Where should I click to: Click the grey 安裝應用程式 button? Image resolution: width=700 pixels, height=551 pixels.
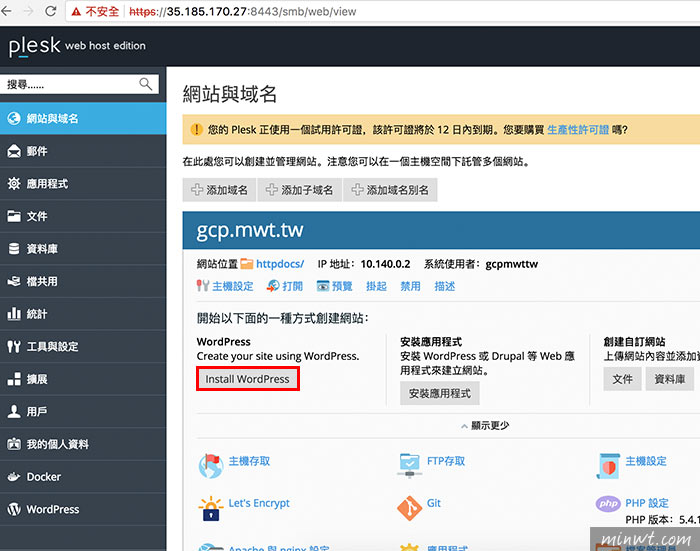click(440, 393)
